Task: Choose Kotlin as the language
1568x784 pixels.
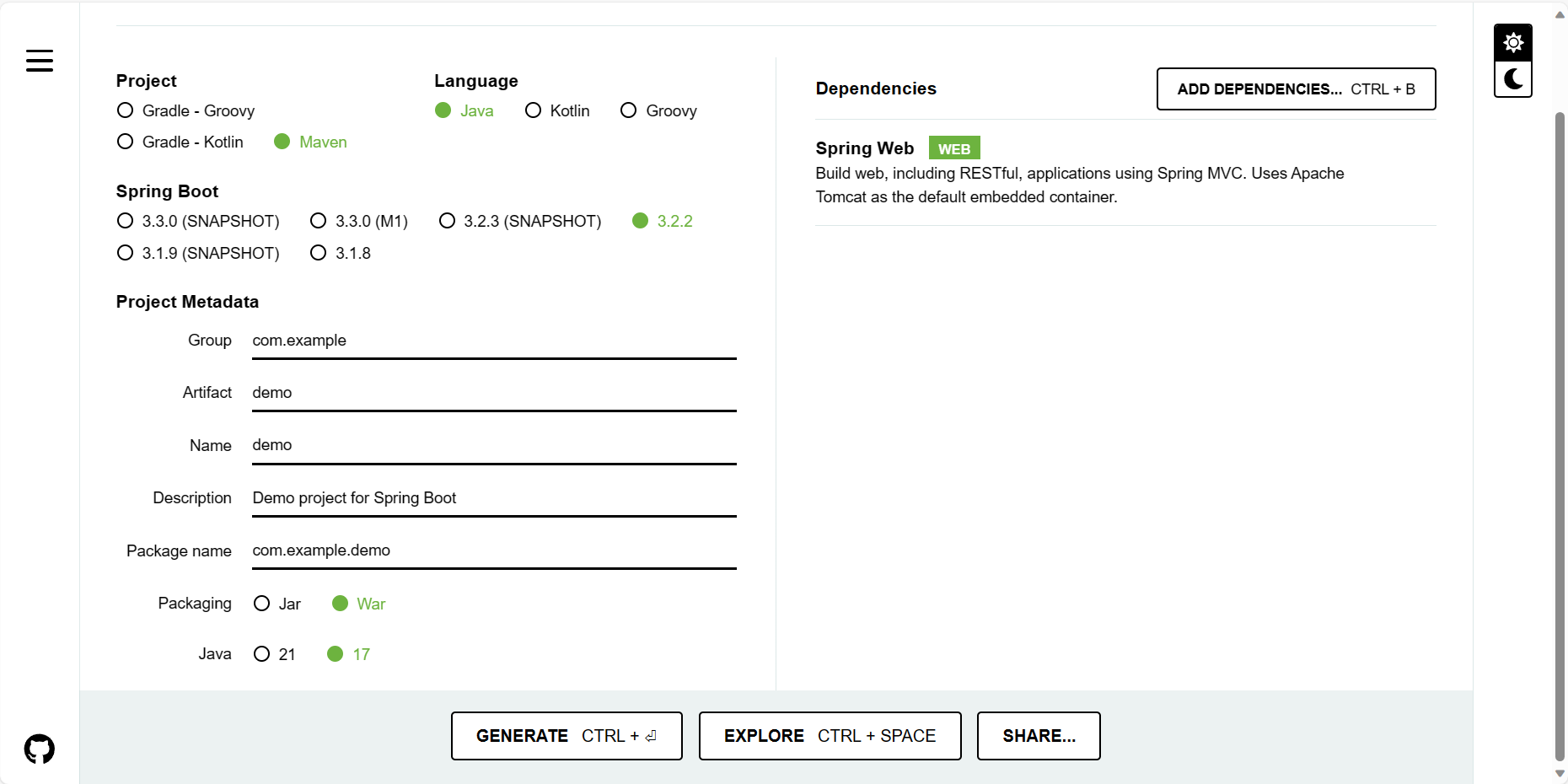Action: point(557,110)
